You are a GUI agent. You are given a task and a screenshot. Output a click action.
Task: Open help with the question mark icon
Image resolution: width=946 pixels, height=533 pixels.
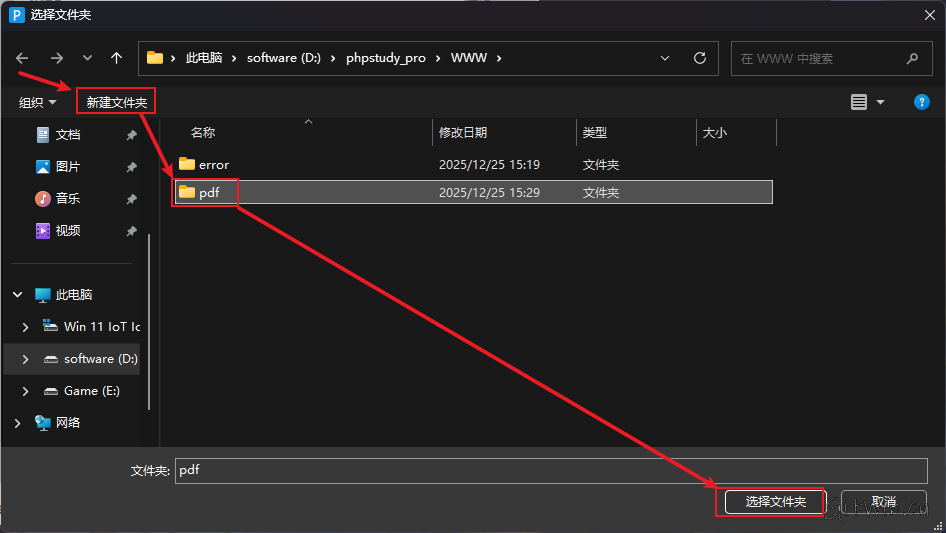click(921, 102)
